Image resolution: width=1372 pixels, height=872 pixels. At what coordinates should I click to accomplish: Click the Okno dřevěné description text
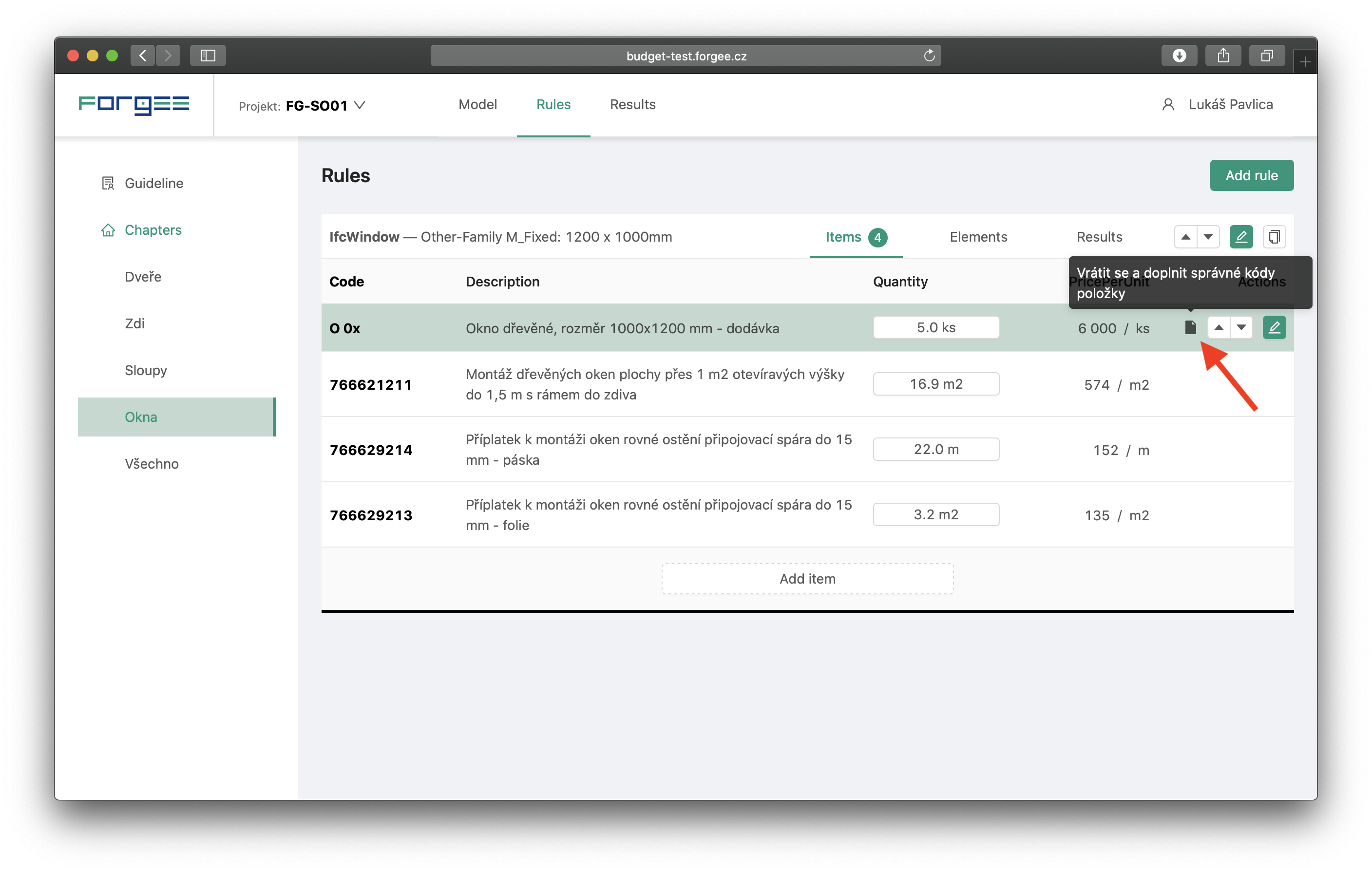pos(622,329)
